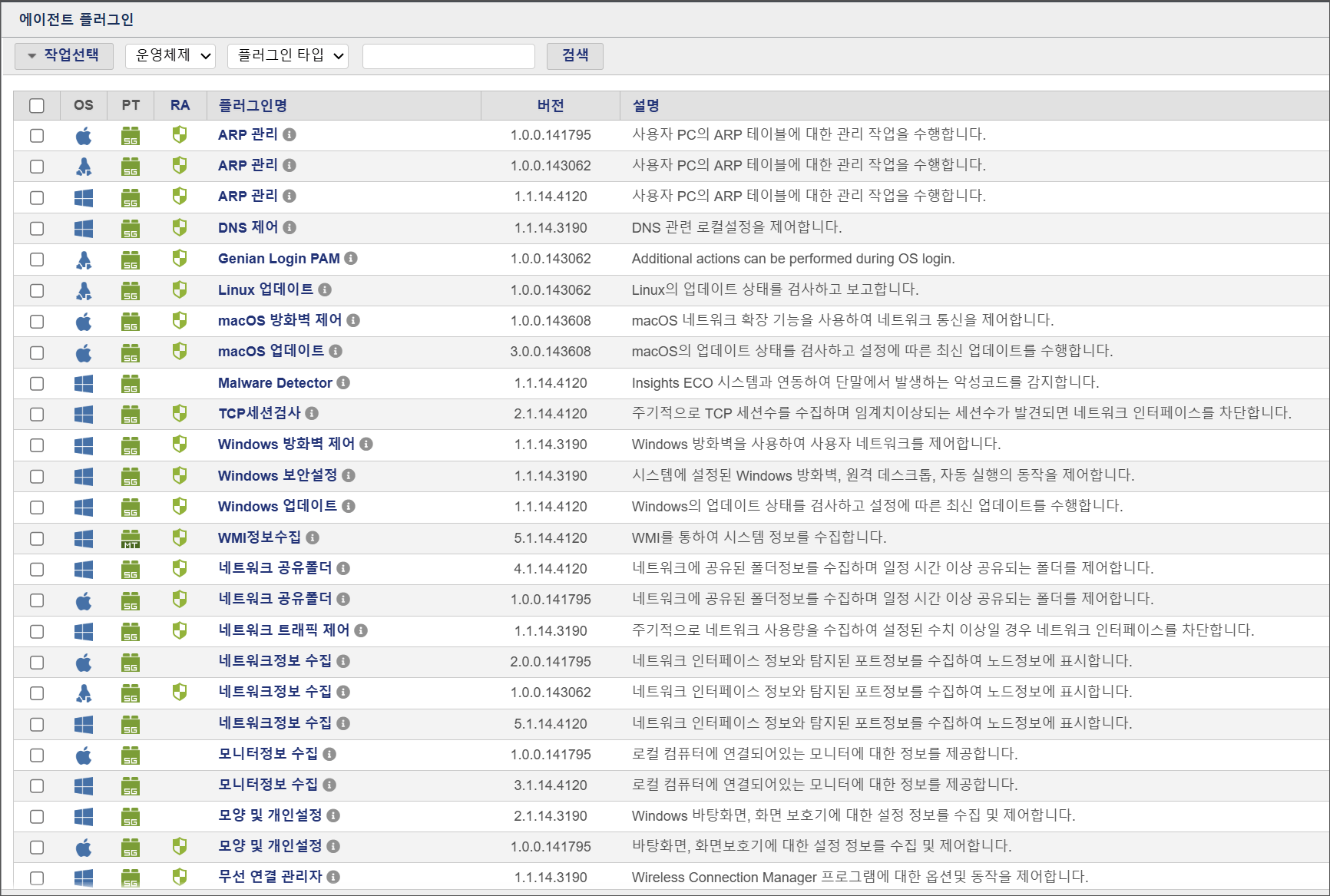Click the Apple OS icon in macOS 방화벽 제어 row
Viewport: 1330px width, 896px height.
(x=84, y=321)
